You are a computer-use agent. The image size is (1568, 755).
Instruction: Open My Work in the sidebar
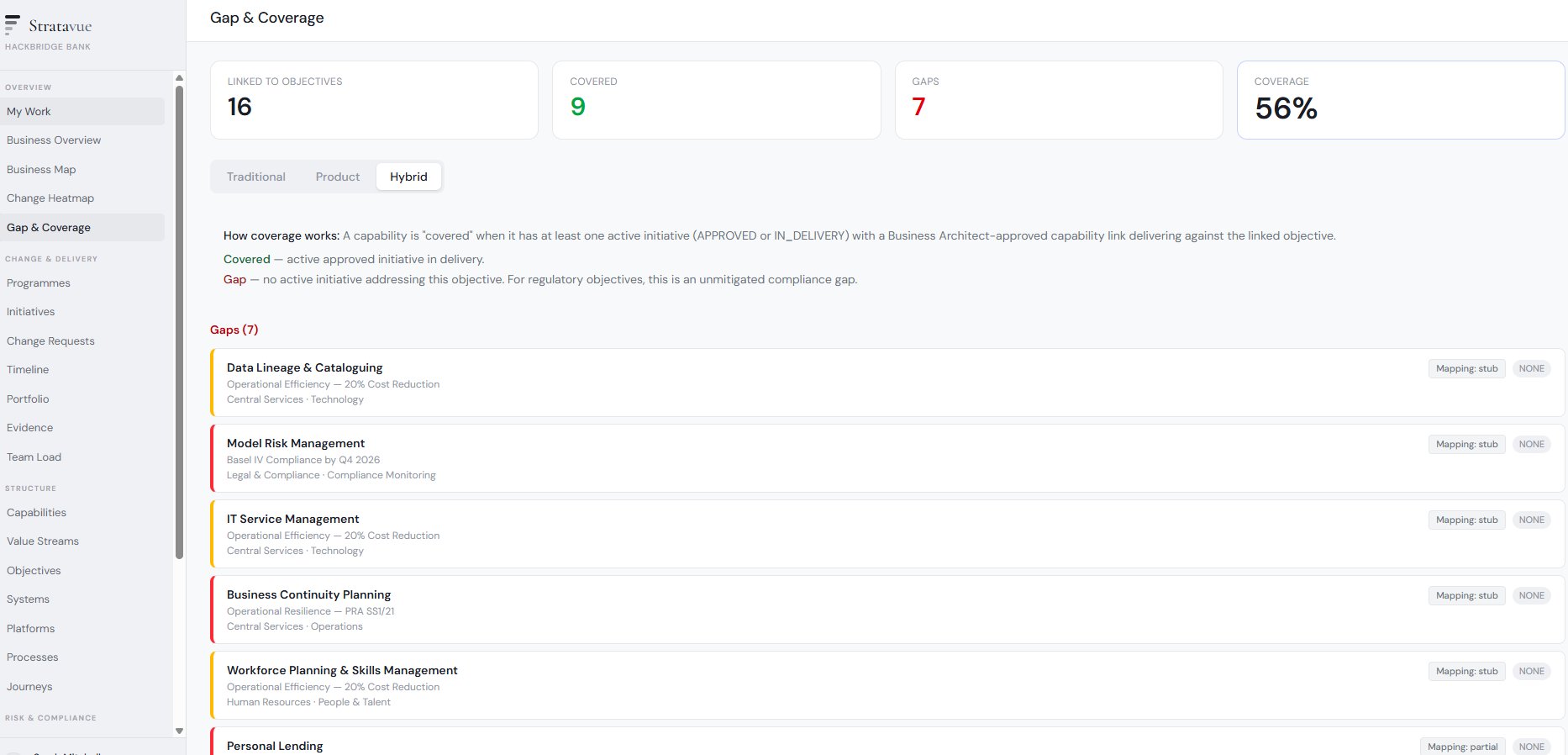click(29, 112)
